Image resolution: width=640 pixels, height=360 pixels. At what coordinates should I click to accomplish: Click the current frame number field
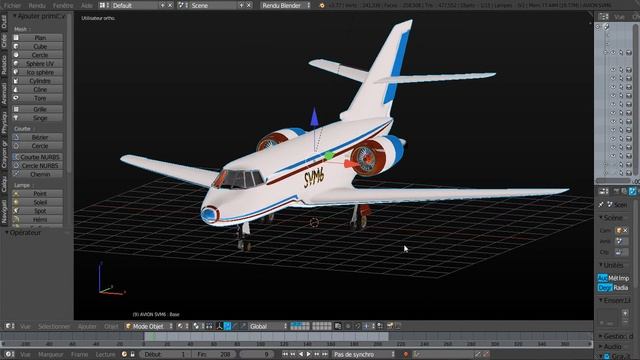(257, 354)
